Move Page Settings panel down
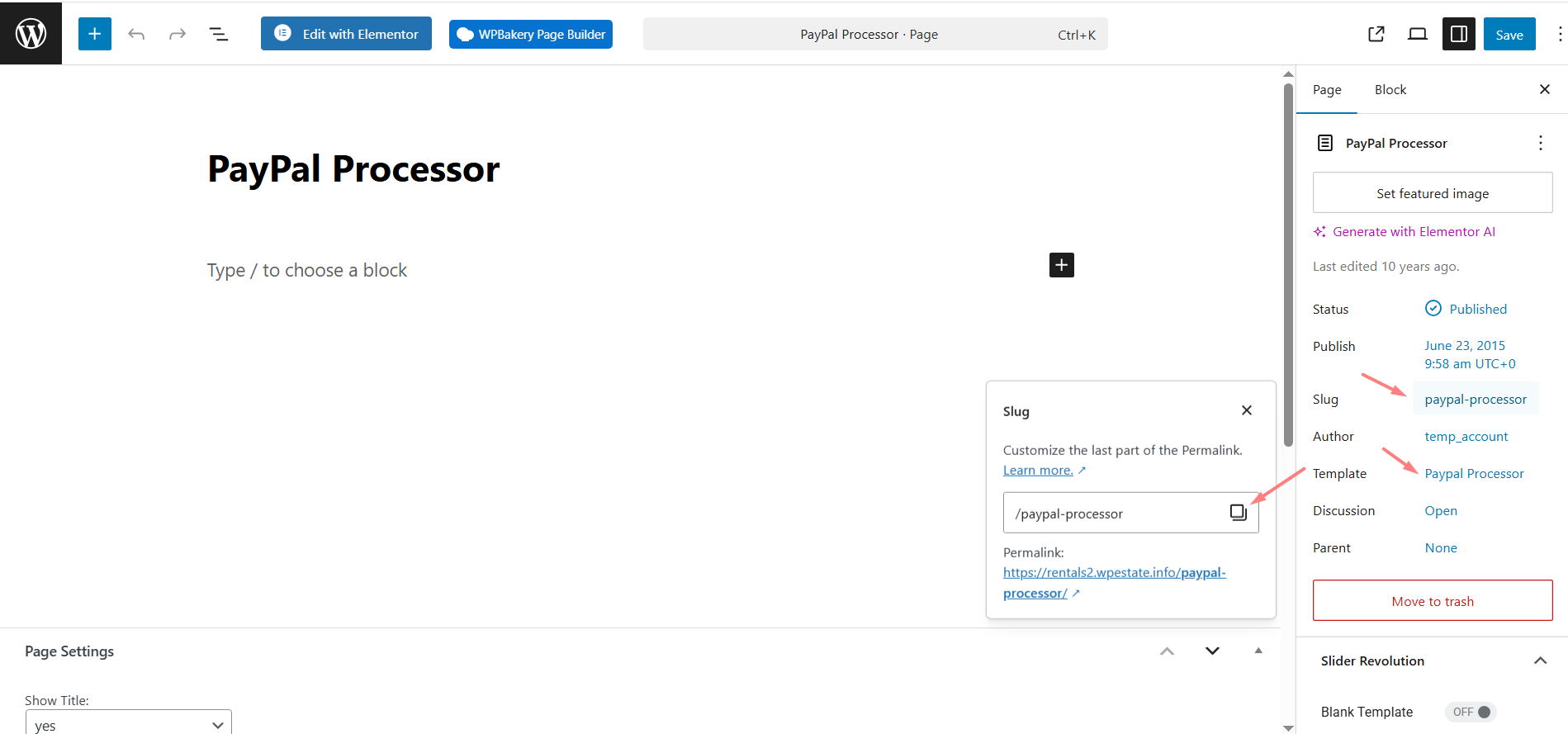 coord(1212,651)
